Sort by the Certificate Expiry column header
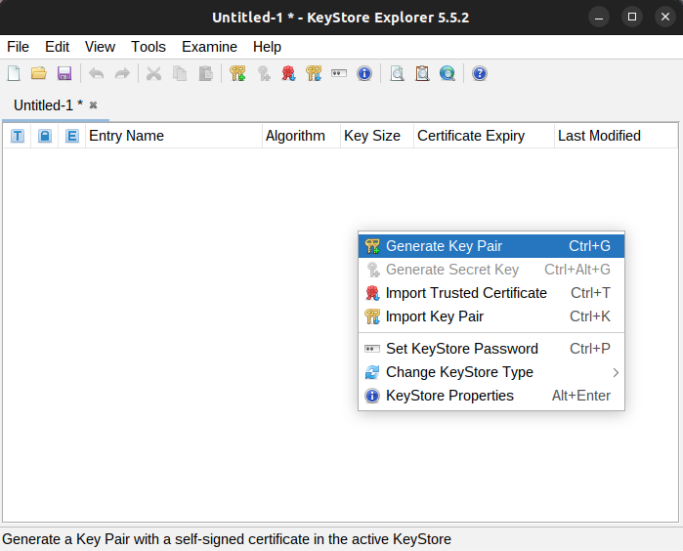This screenshot has height=551, width=683. [484, 136]
